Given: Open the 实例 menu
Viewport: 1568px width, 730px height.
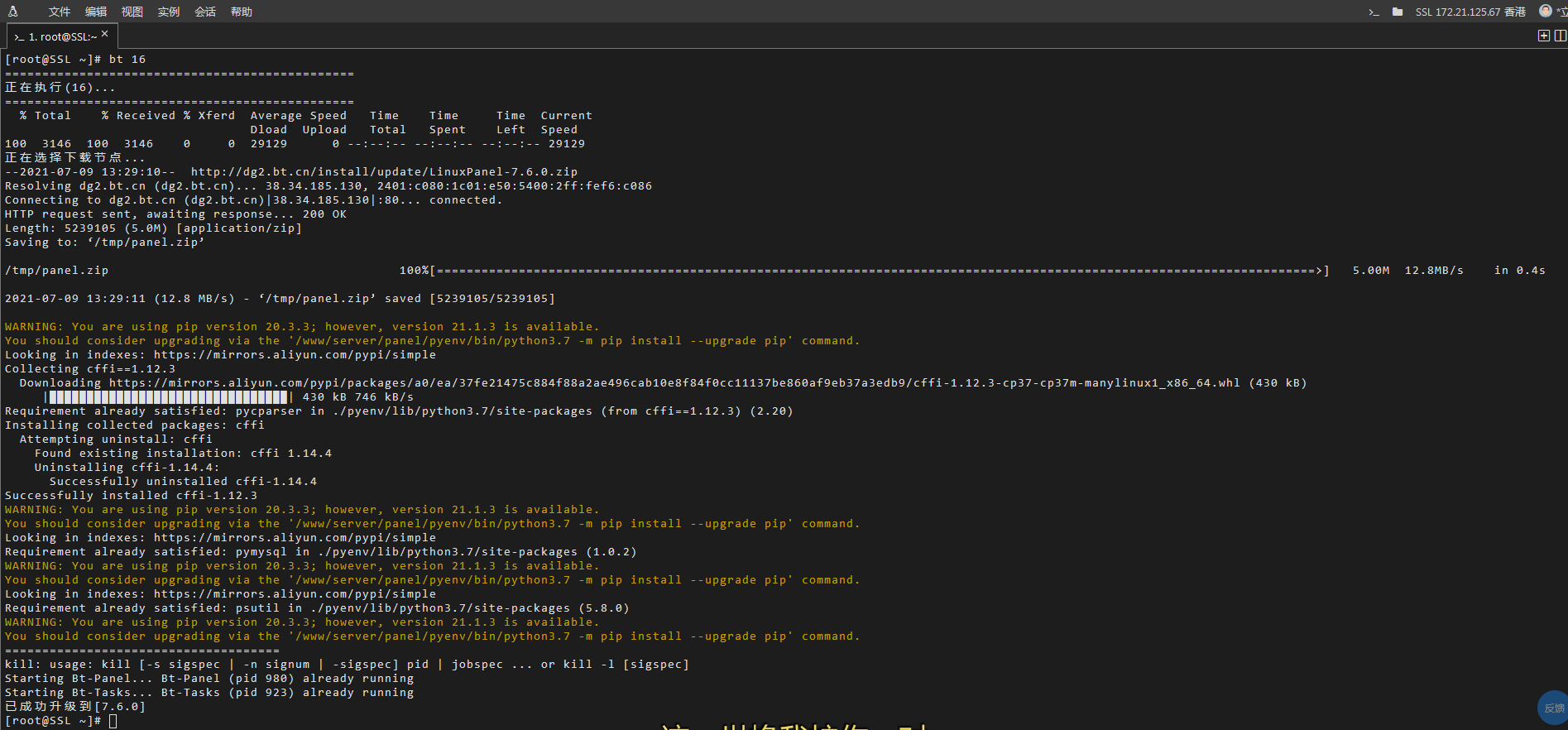Looking at the screenshot, I should tap(169, 12).
